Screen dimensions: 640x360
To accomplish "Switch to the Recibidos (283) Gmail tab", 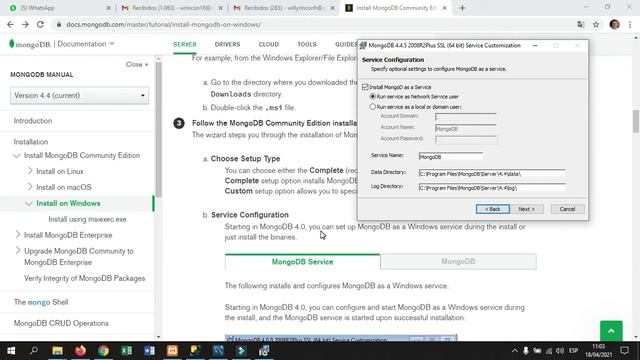I will pyautogui.click(x=284, y=8).
